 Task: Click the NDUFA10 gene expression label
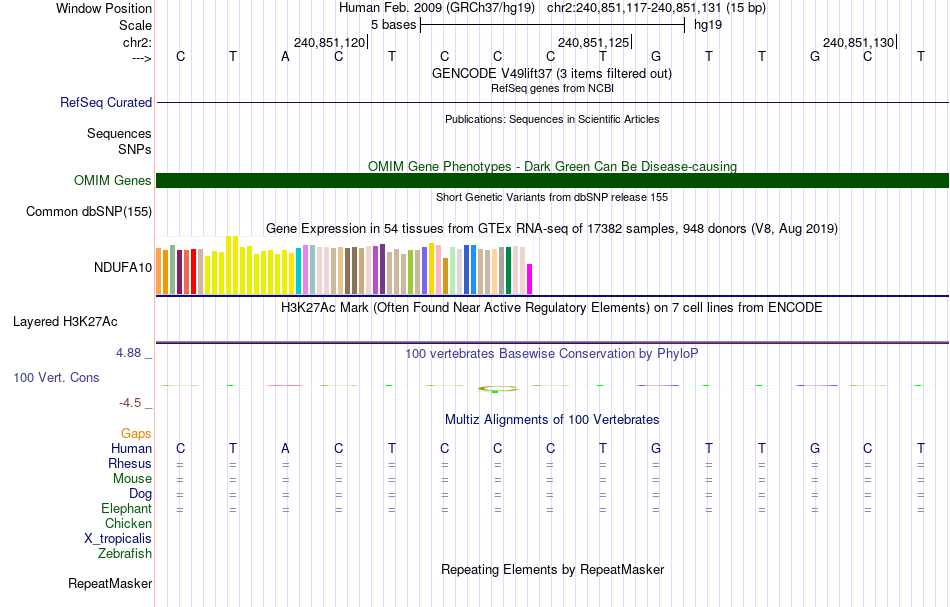pyautogui.click(x=123, y=267)
